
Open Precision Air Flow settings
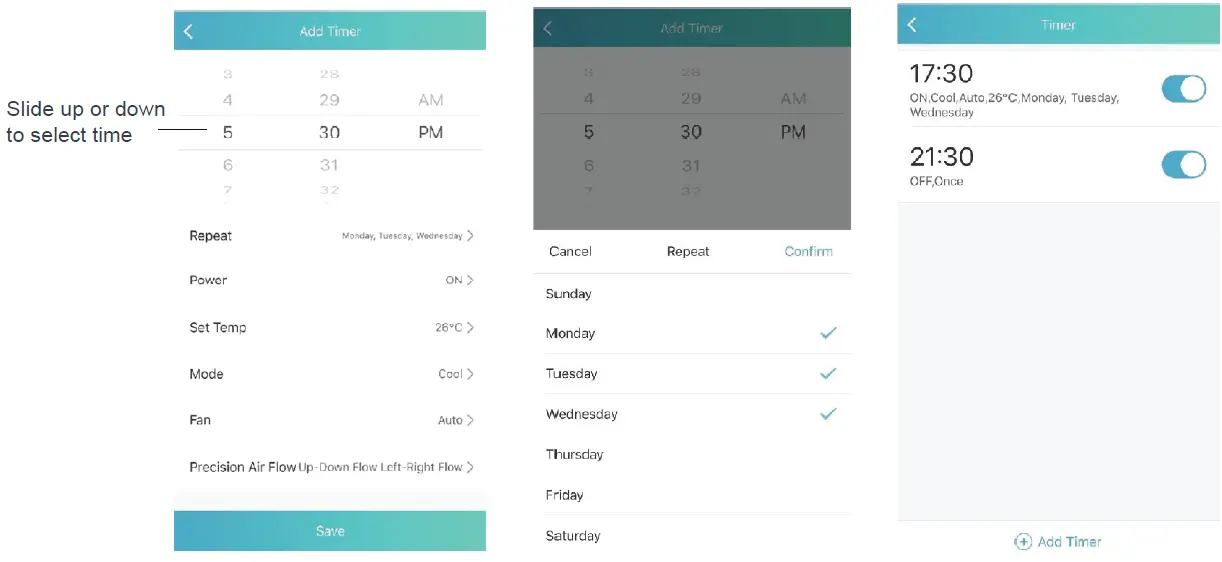330,467
